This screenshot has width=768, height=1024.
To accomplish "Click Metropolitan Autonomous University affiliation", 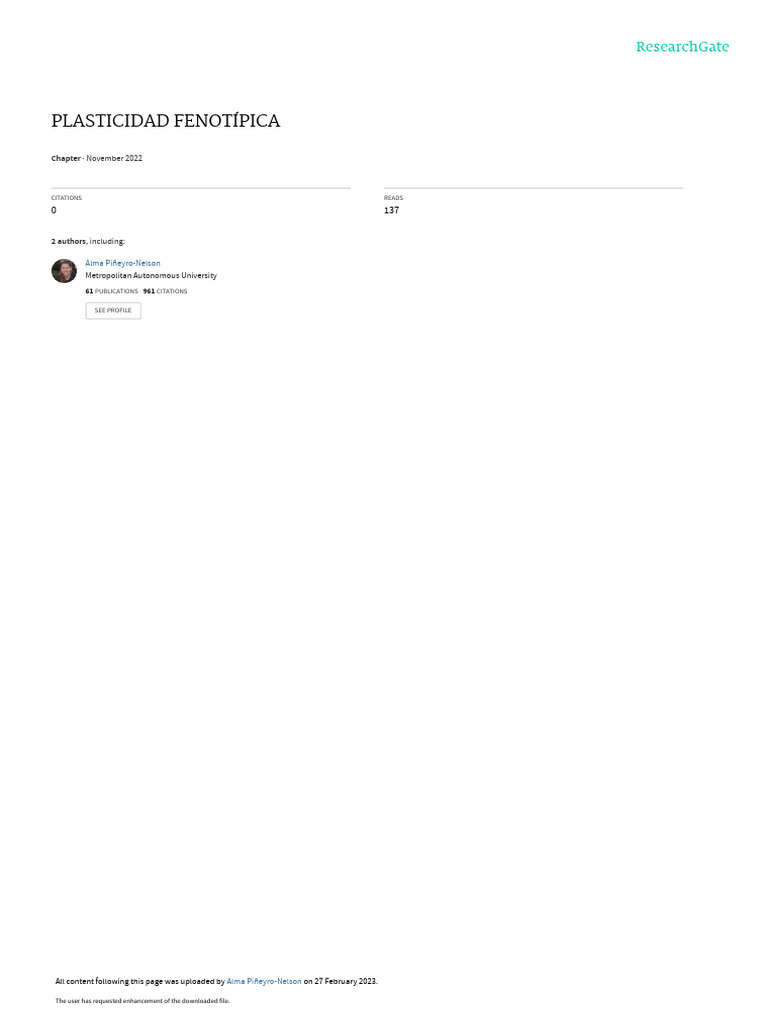I will [151, 276].
